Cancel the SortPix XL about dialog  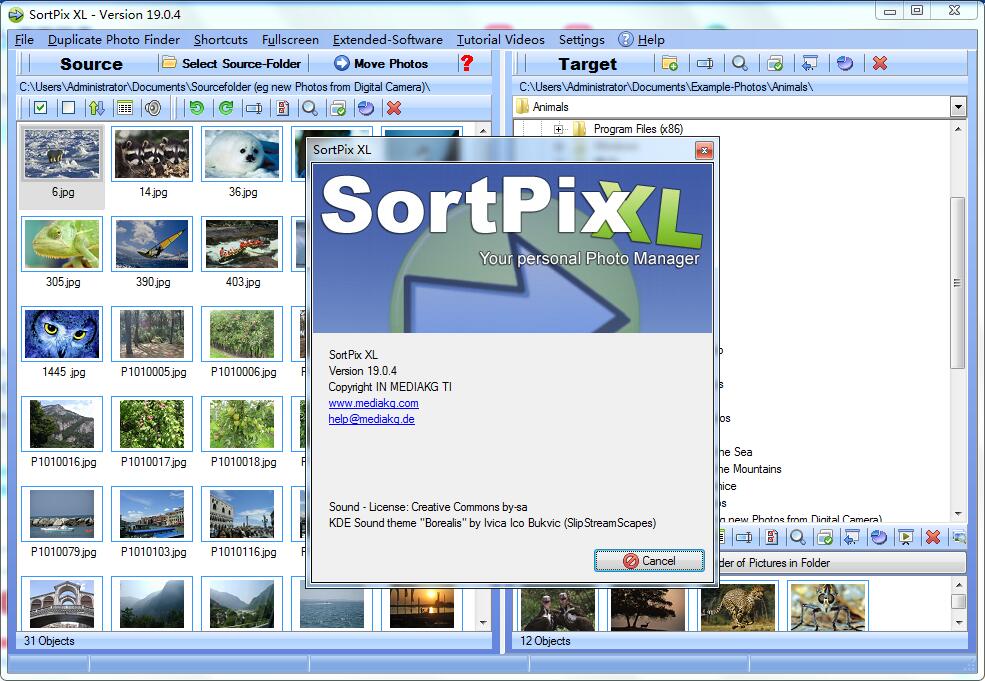[648, 561]
